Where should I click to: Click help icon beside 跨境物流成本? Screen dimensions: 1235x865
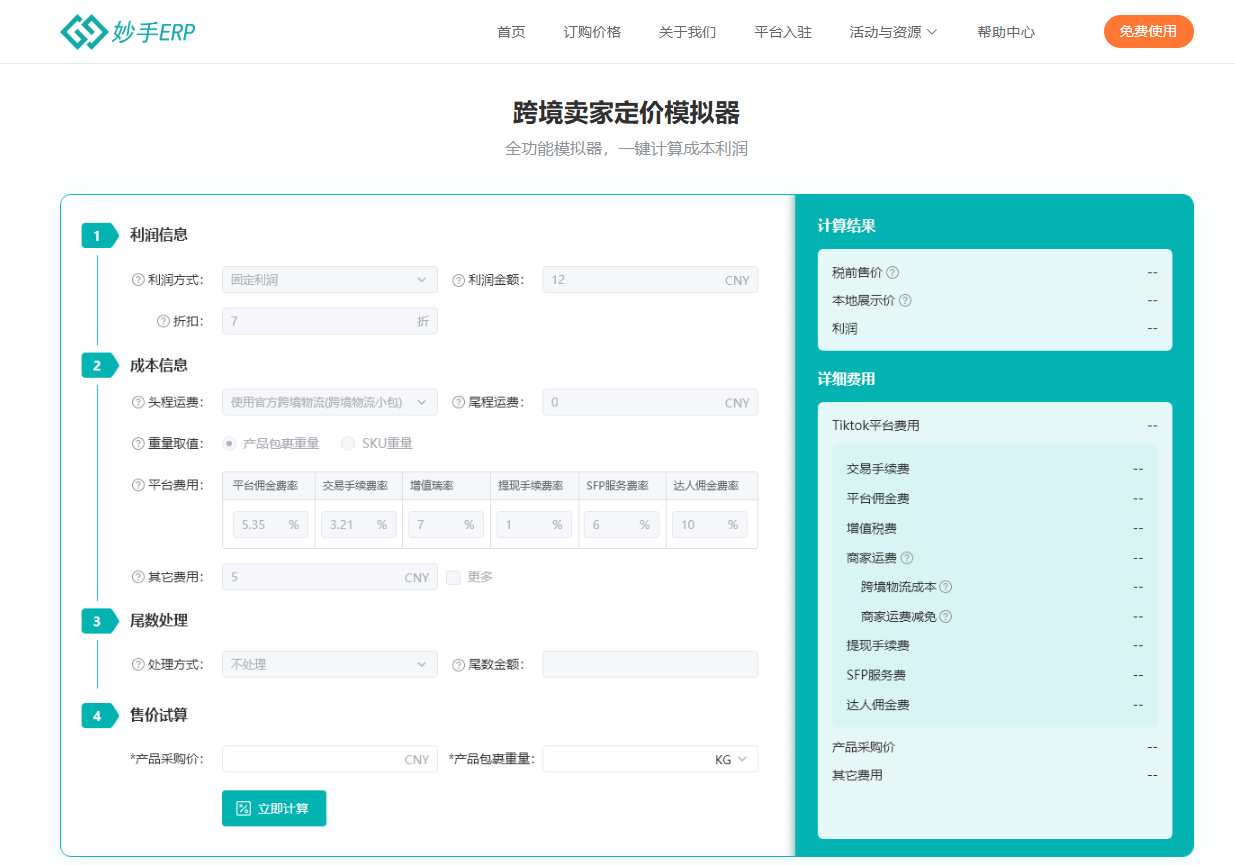coord(945,587)
